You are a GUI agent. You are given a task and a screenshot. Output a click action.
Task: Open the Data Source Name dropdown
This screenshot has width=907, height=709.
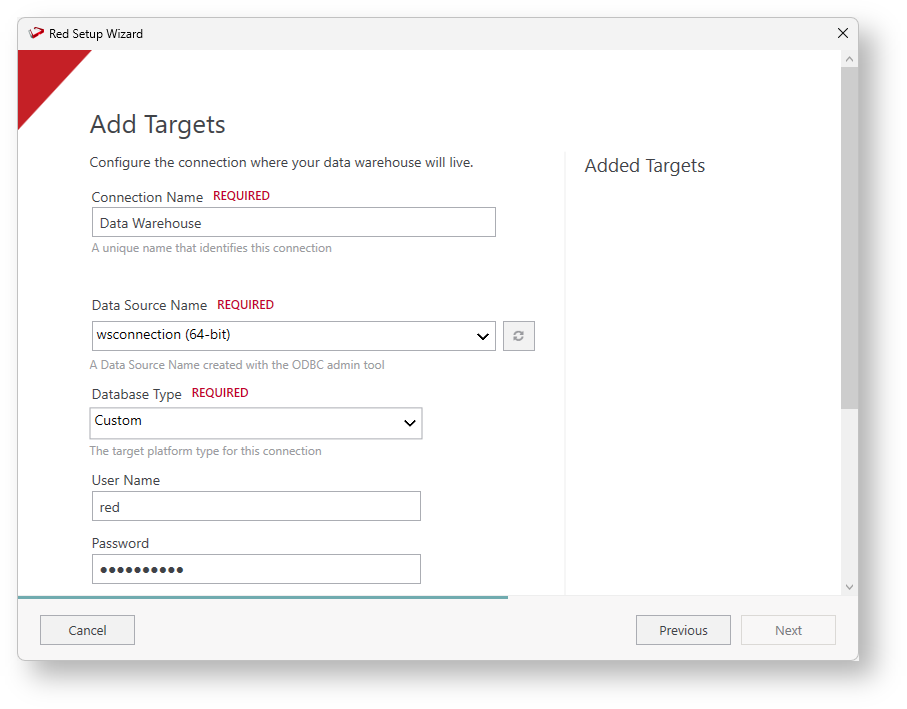point(293,336)
